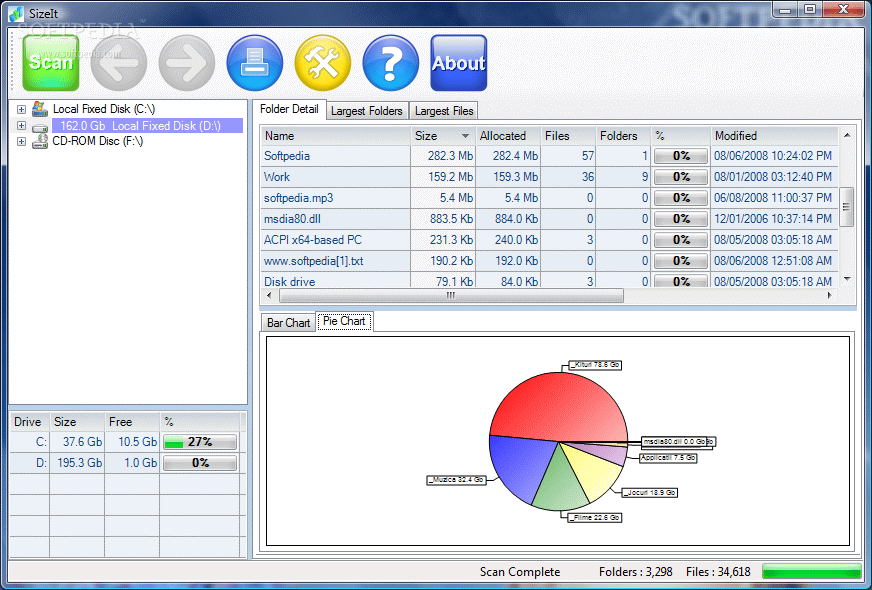The height and width of the screenshot is (590, 872).
Task: Click the SizeIt app icon in title bar
Action: (17, 13)
